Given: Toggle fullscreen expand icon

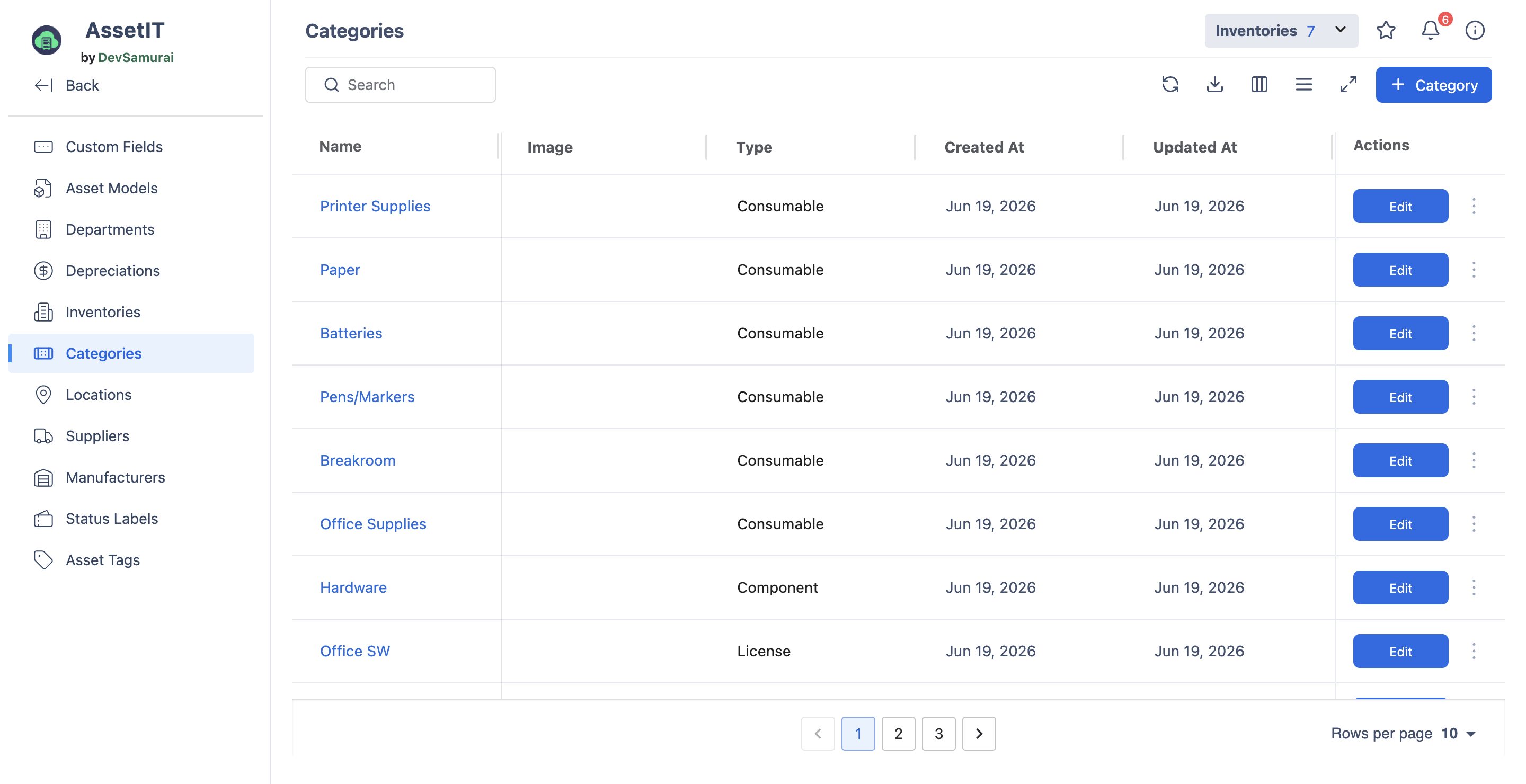Looking at the screenshot, I should click(1347, 85).
